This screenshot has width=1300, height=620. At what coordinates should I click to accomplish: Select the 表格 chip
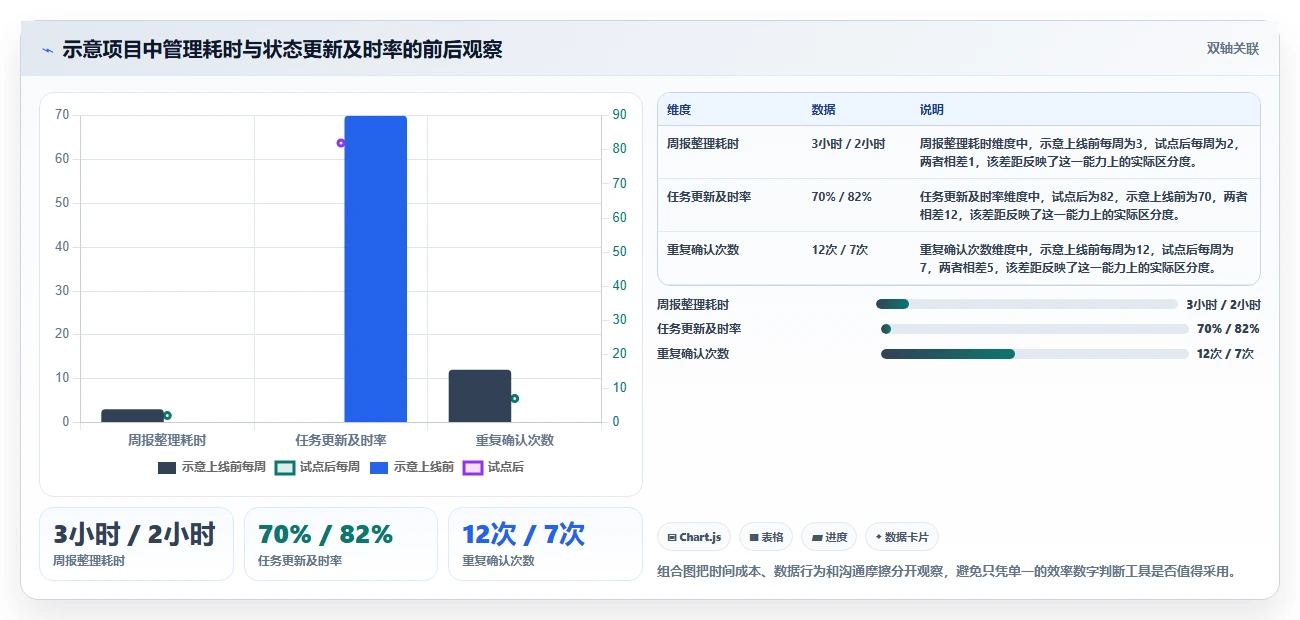tap(766, 537)
